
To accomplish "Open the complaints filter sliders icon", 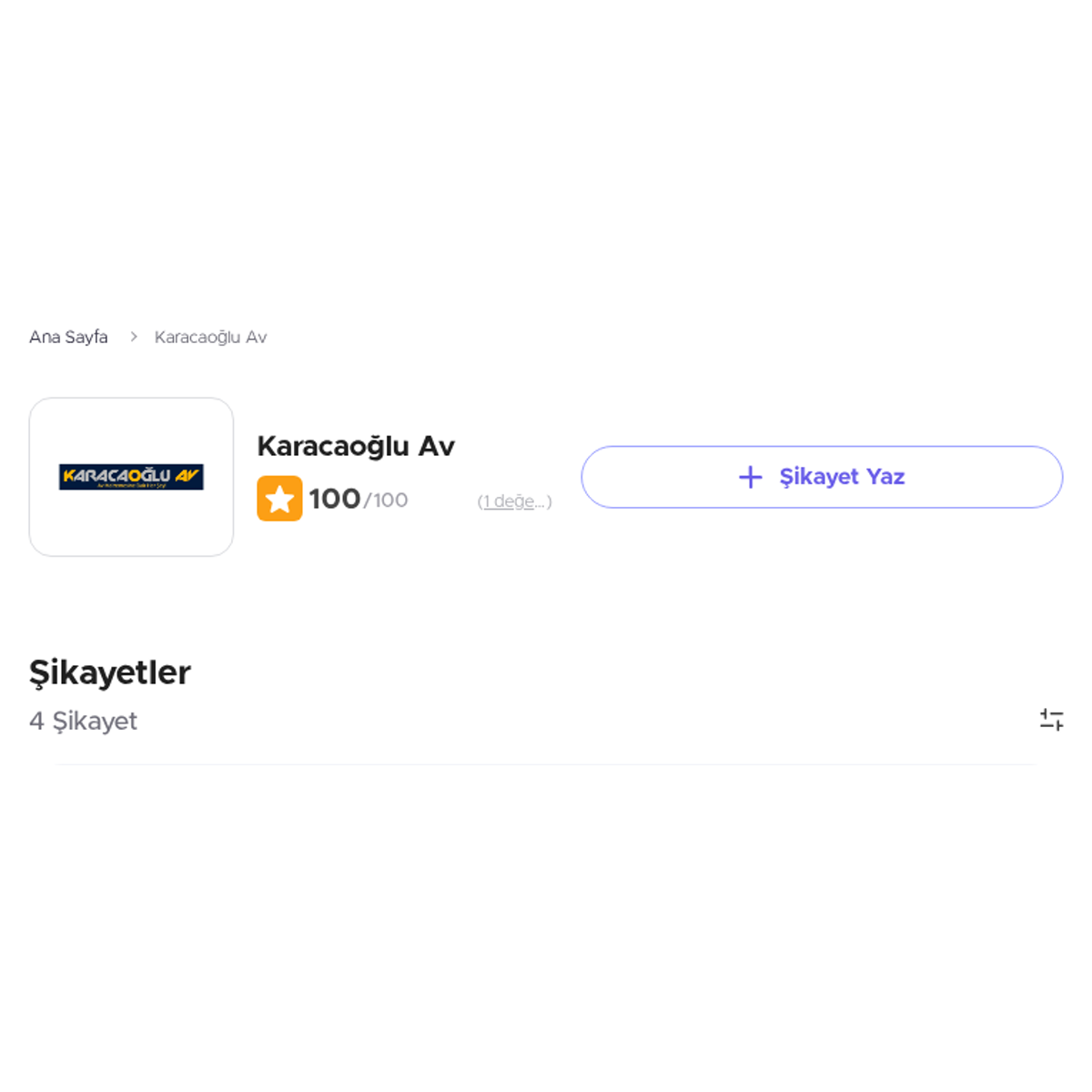I will tap(1052, 720).
